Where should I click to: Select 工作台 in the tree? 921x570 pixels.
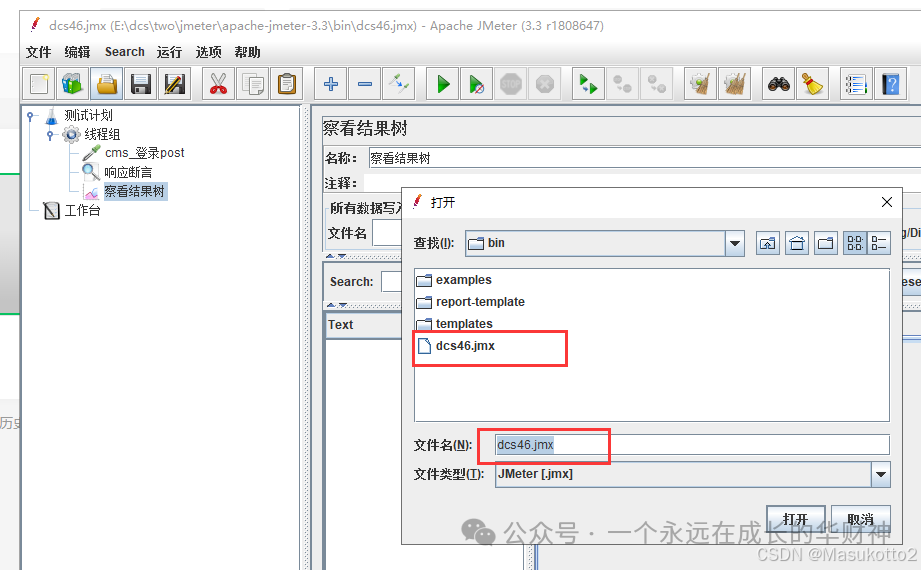coord(82,210)
